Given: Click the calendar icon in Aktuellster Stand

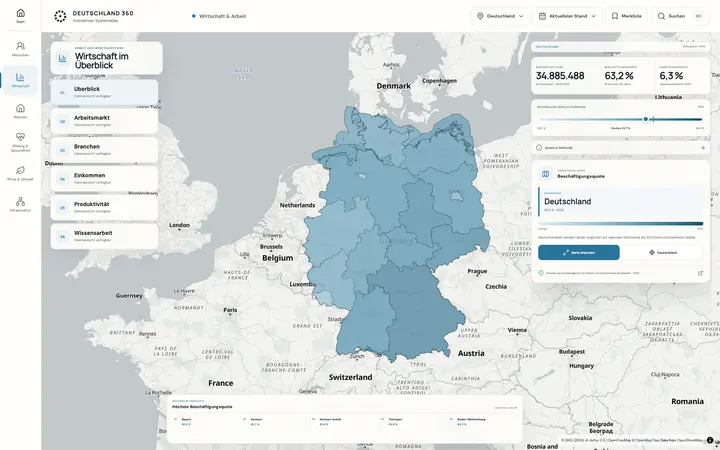Looking at the screenshot, I should (x=542, y=16).
